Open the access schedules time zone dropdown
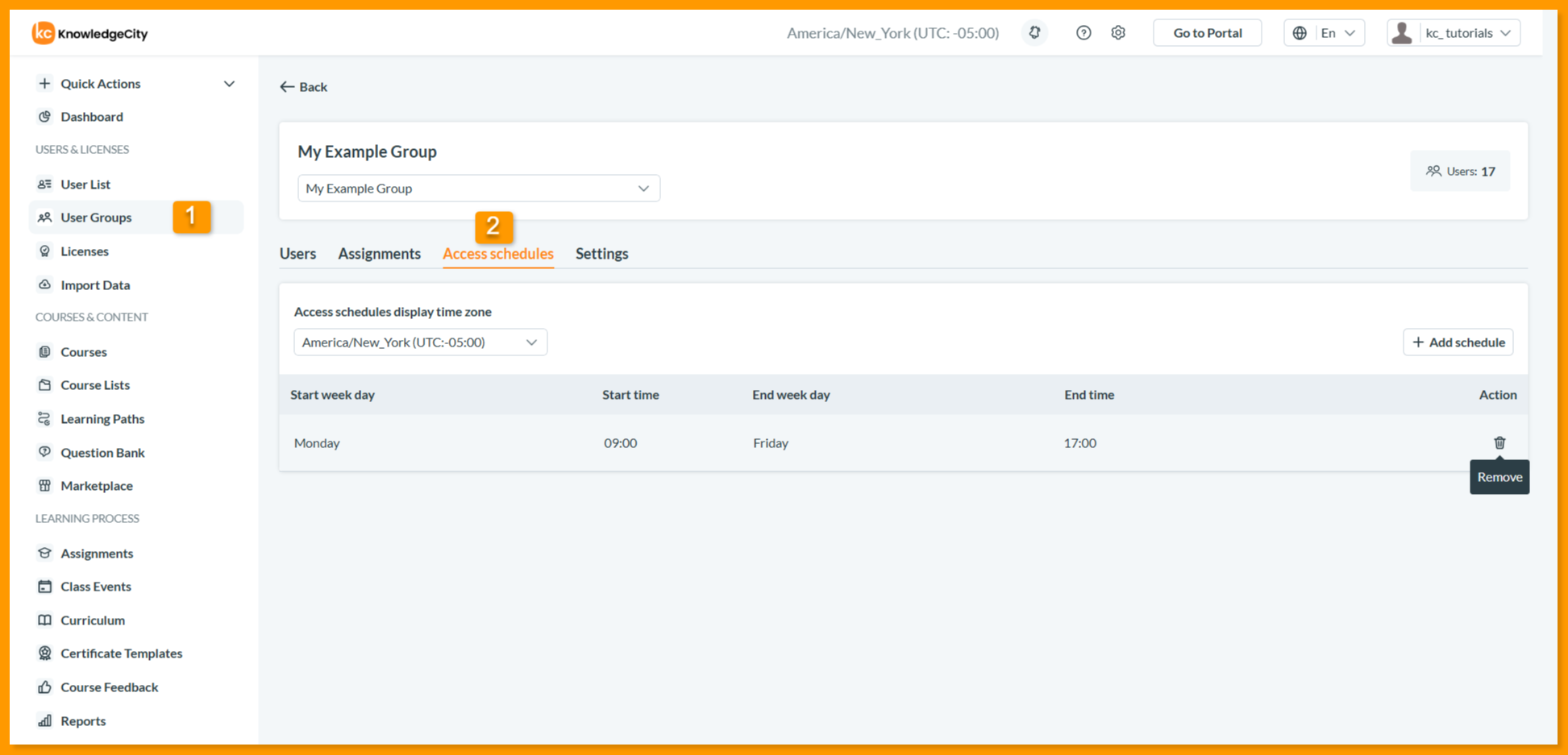Image resolution: width=1568 pixels, height=755 pixels. [x=420, y=342]
